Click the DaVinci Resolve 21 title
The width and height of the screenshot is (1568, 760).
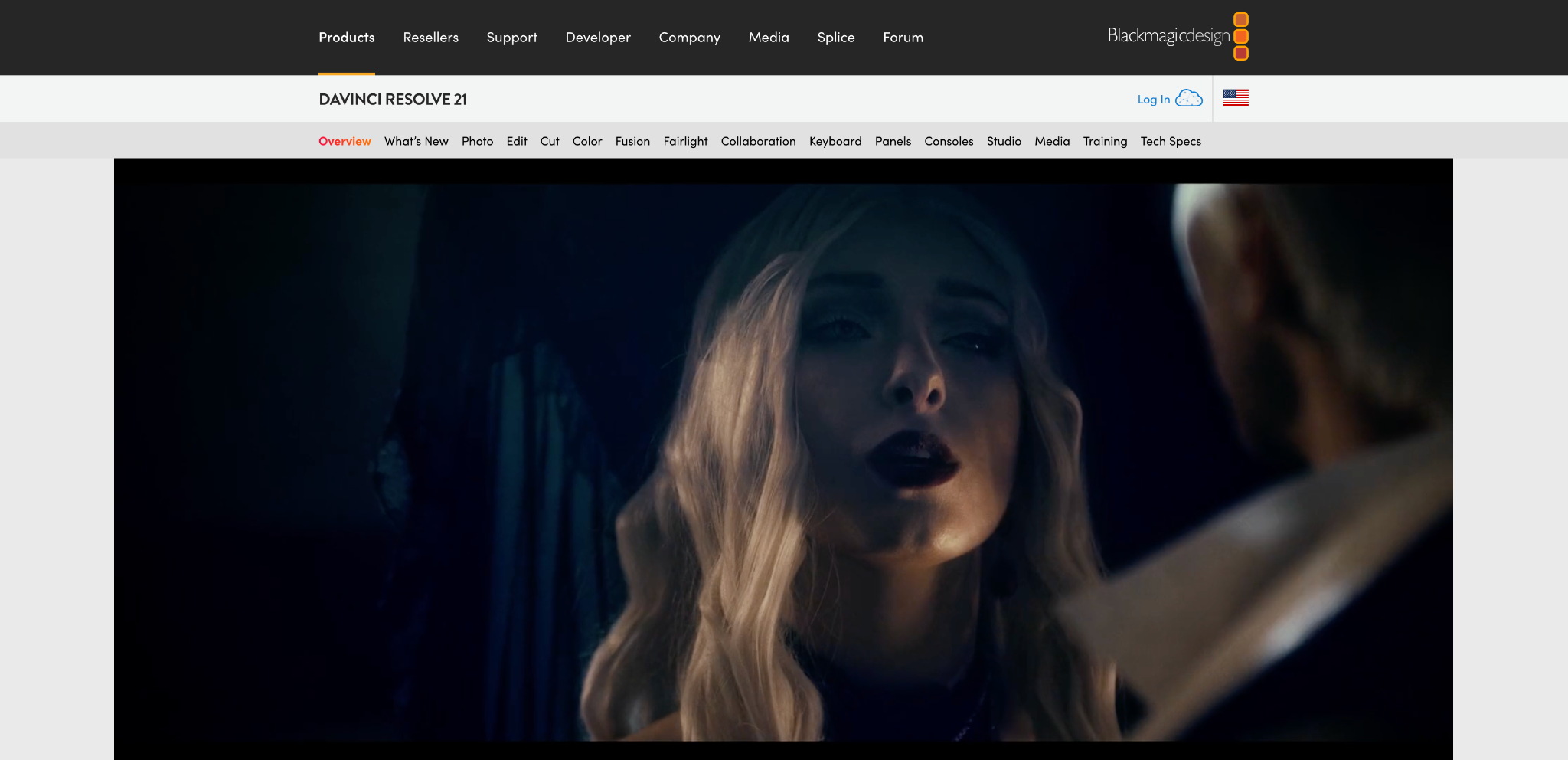coord(393,100)
